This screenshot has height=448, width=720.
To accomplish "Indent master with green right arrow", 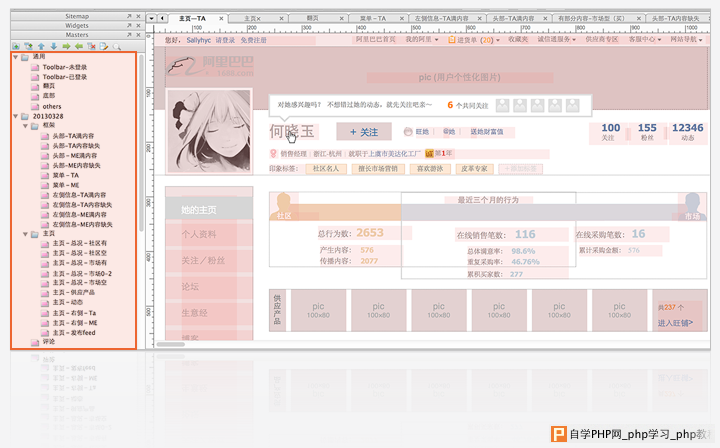I will [66, 46].
